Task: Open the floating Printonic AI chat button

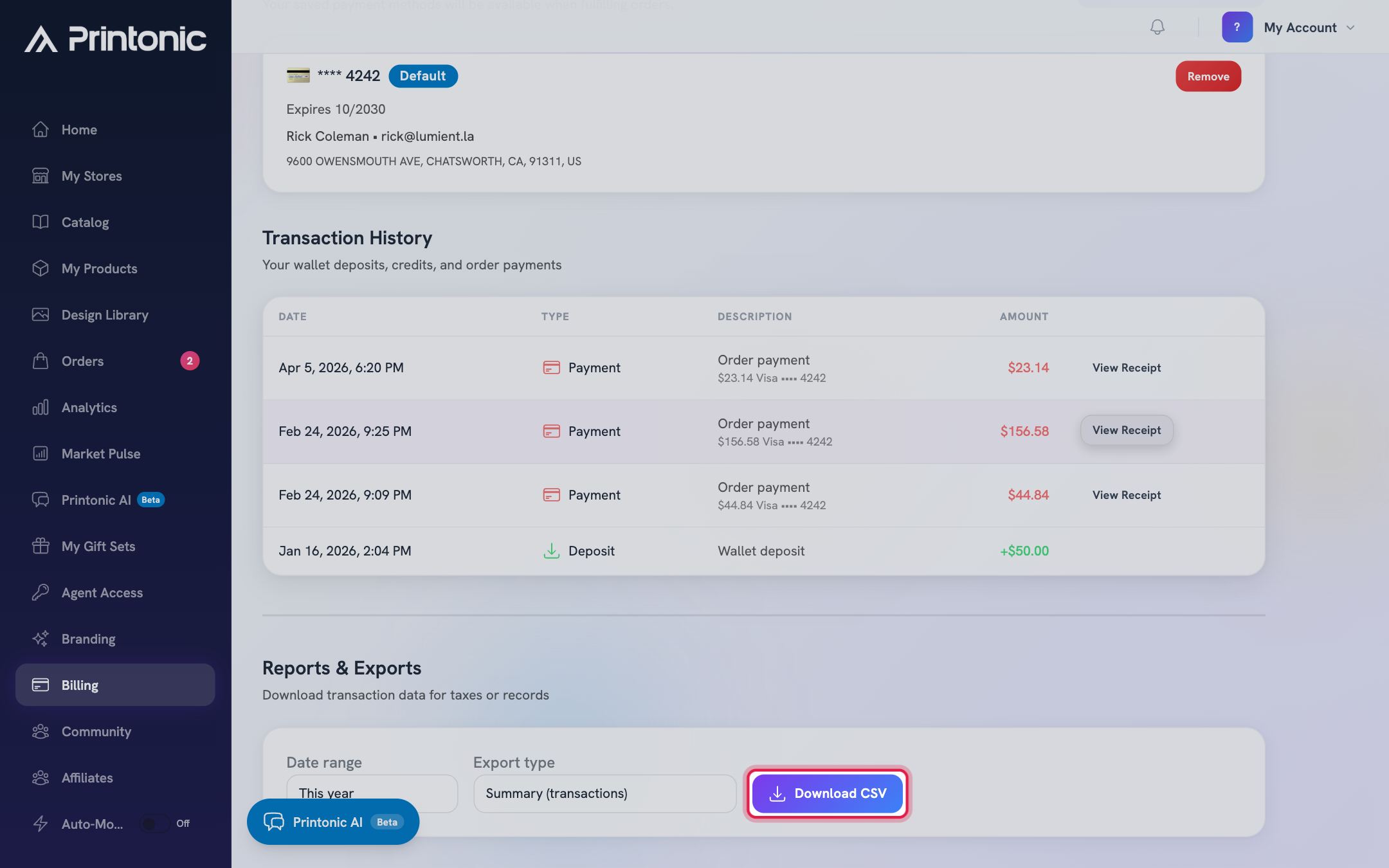Action: (x=333, y=822)
